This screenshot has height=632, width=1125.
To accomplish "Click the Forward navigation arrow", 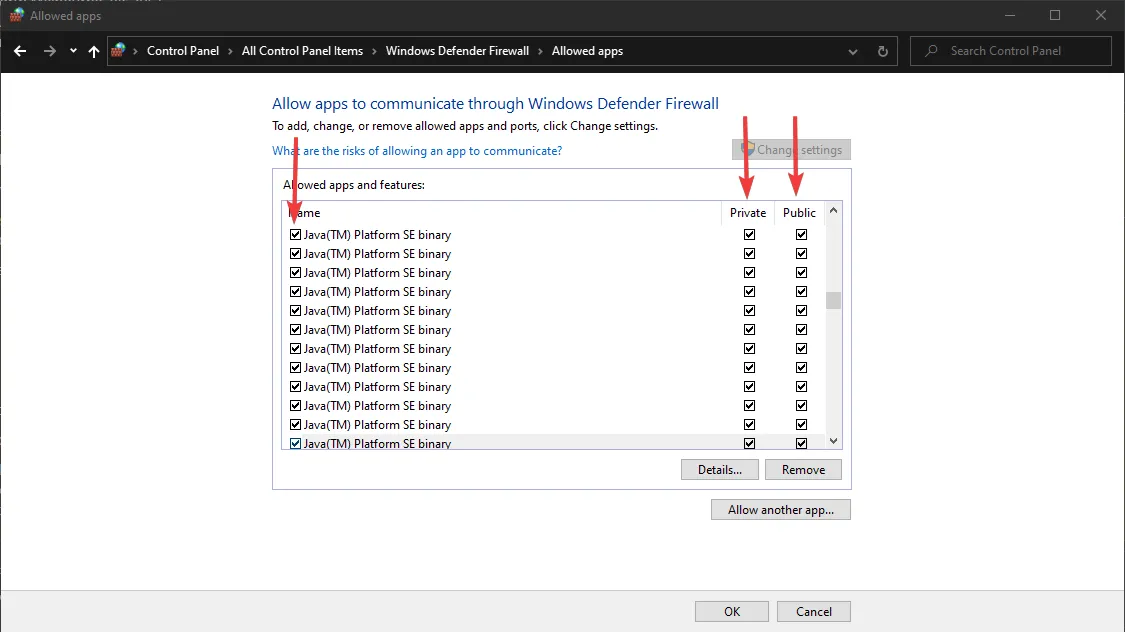I will [x=50, y=51].
